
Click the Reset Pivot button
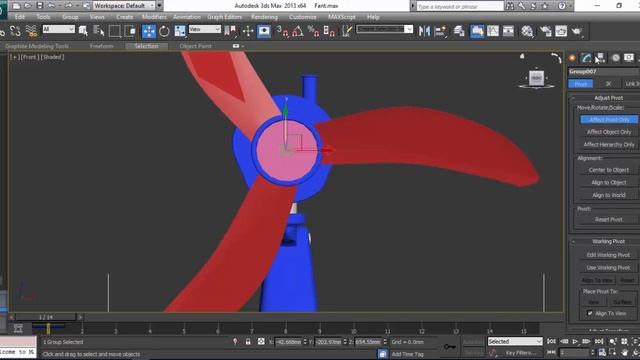609,220
